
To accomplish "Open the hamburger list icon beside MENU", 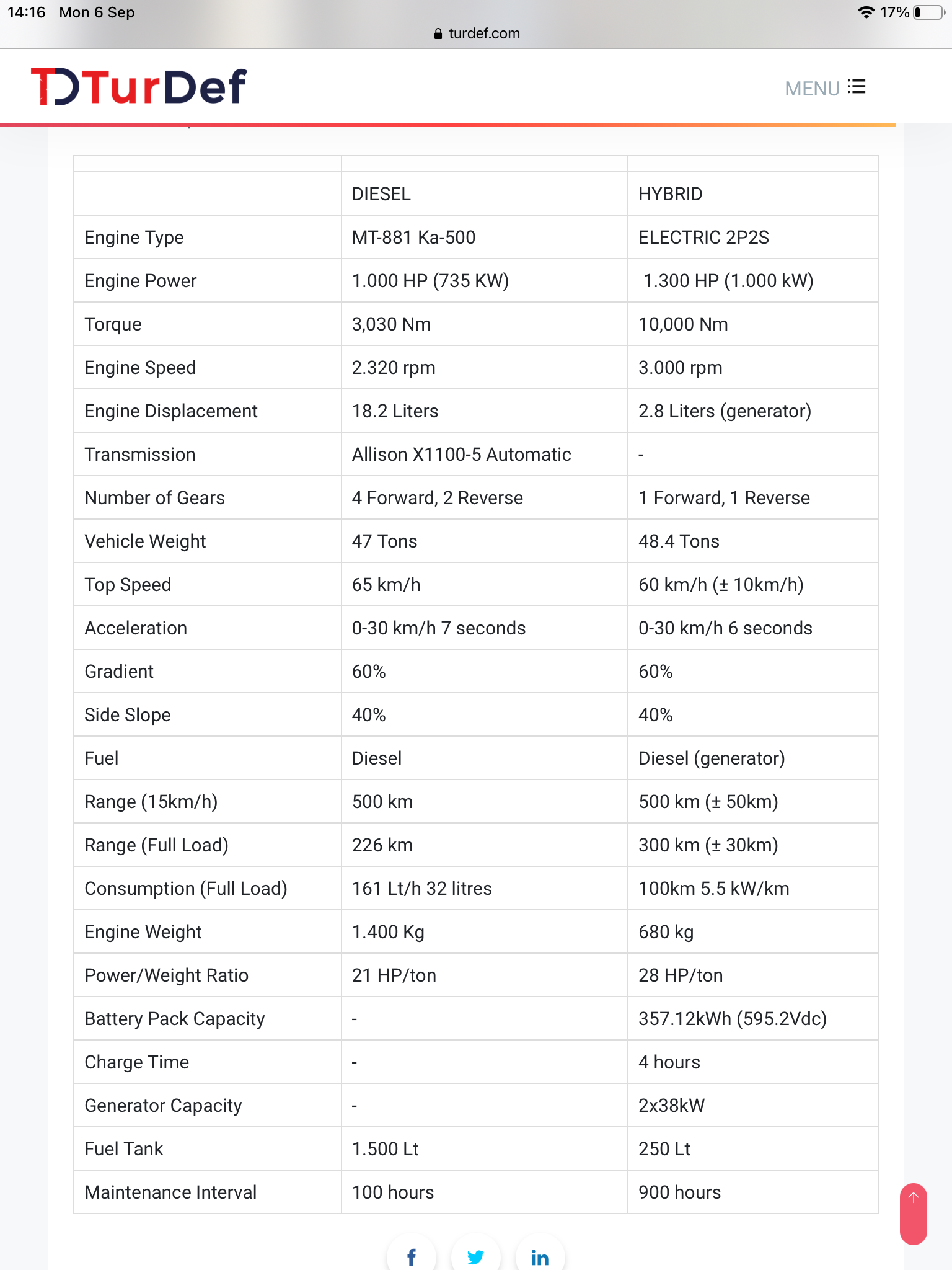I will pos(857,87).
